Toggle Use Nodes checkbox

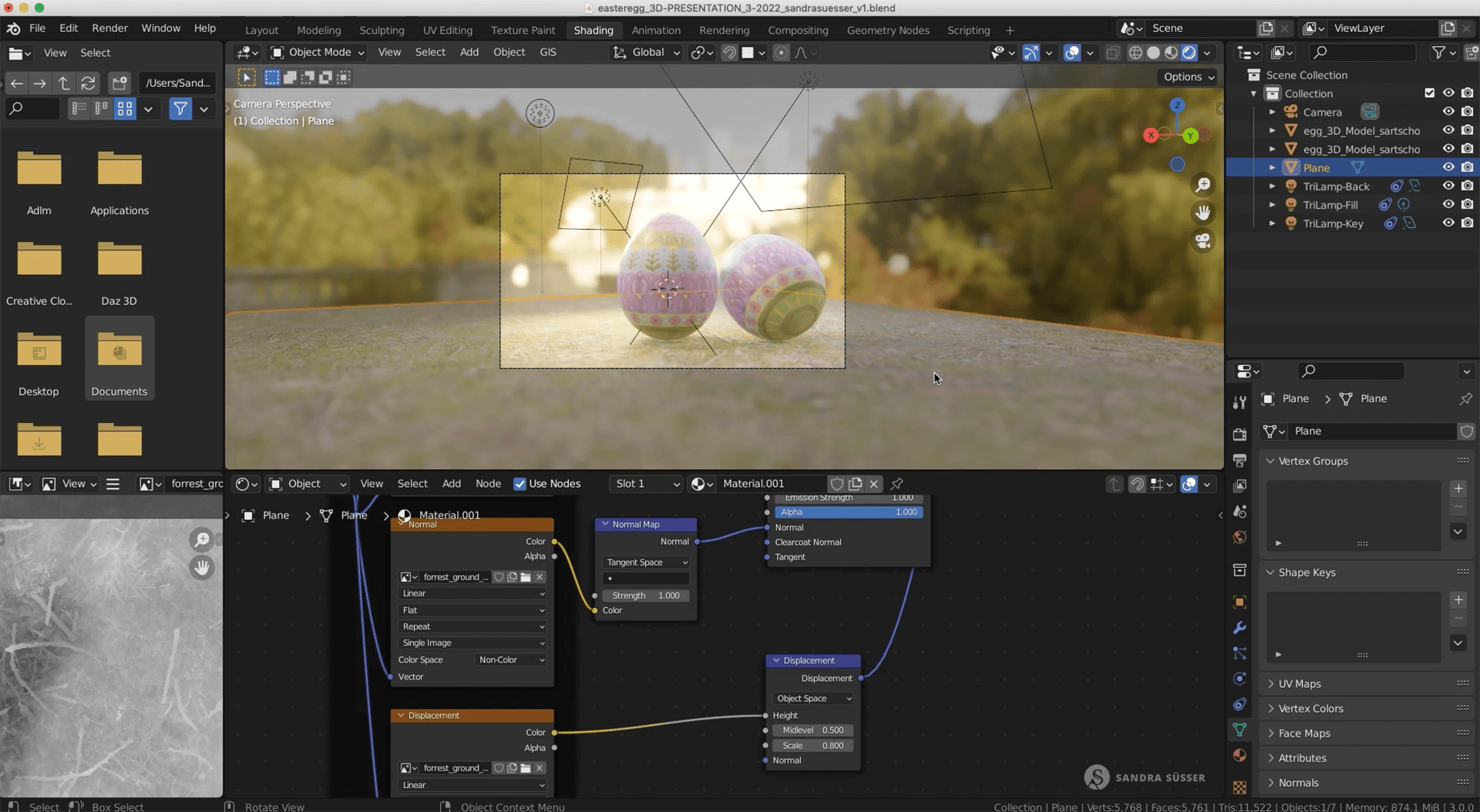tap(520, 484)
